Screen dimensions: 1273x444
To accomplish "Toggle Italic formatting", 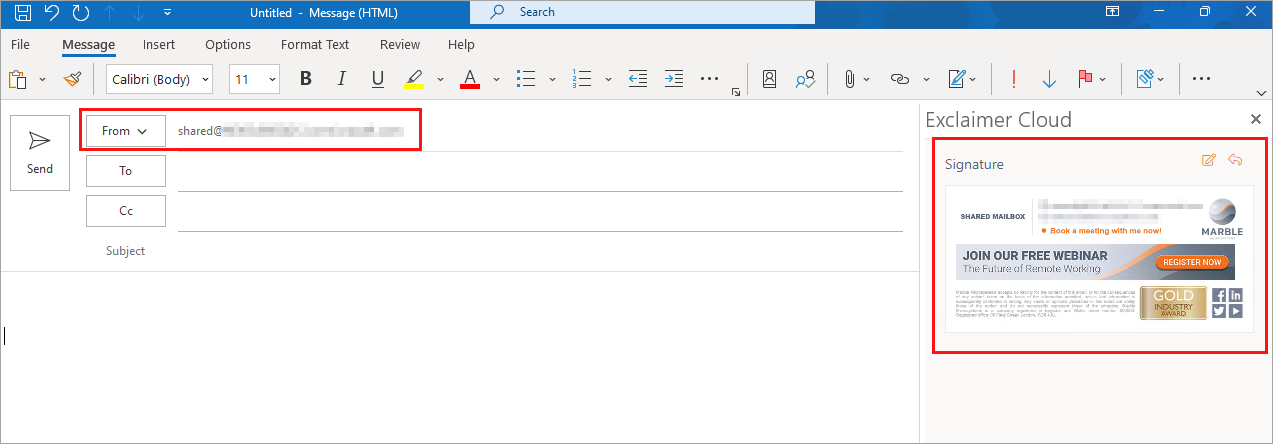I will pos(342,79).
